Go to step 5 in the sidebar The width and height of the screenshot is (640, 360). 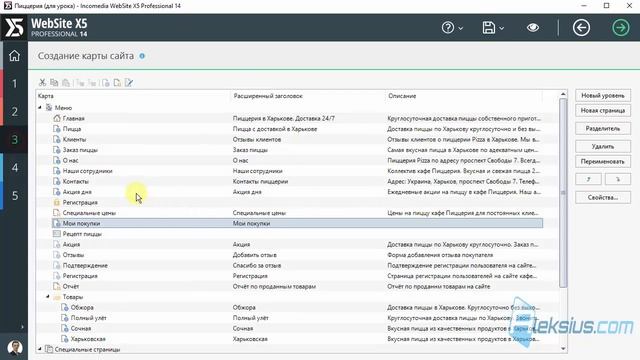(x=15, y=196)
